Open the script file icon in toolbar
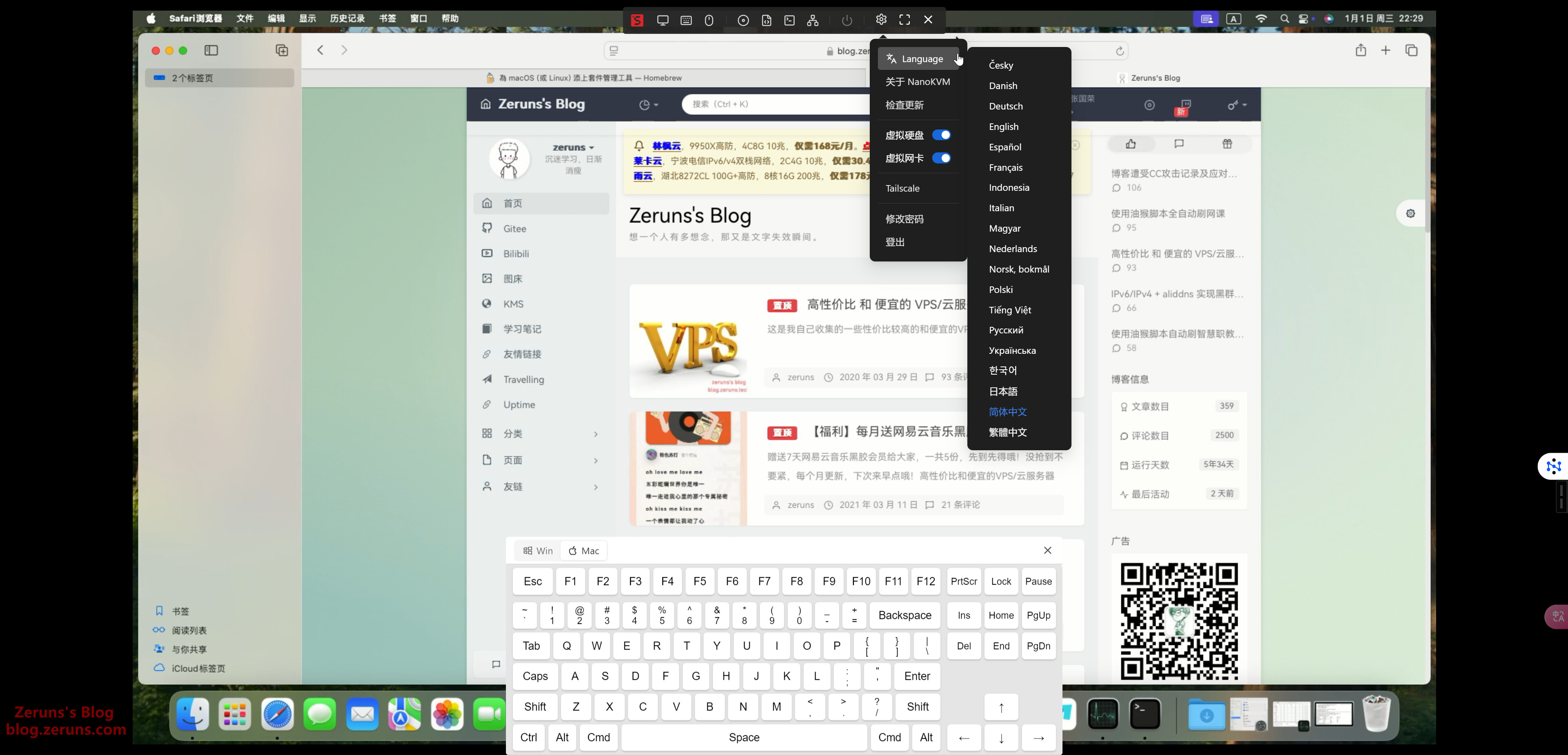 tap(766, 20)
